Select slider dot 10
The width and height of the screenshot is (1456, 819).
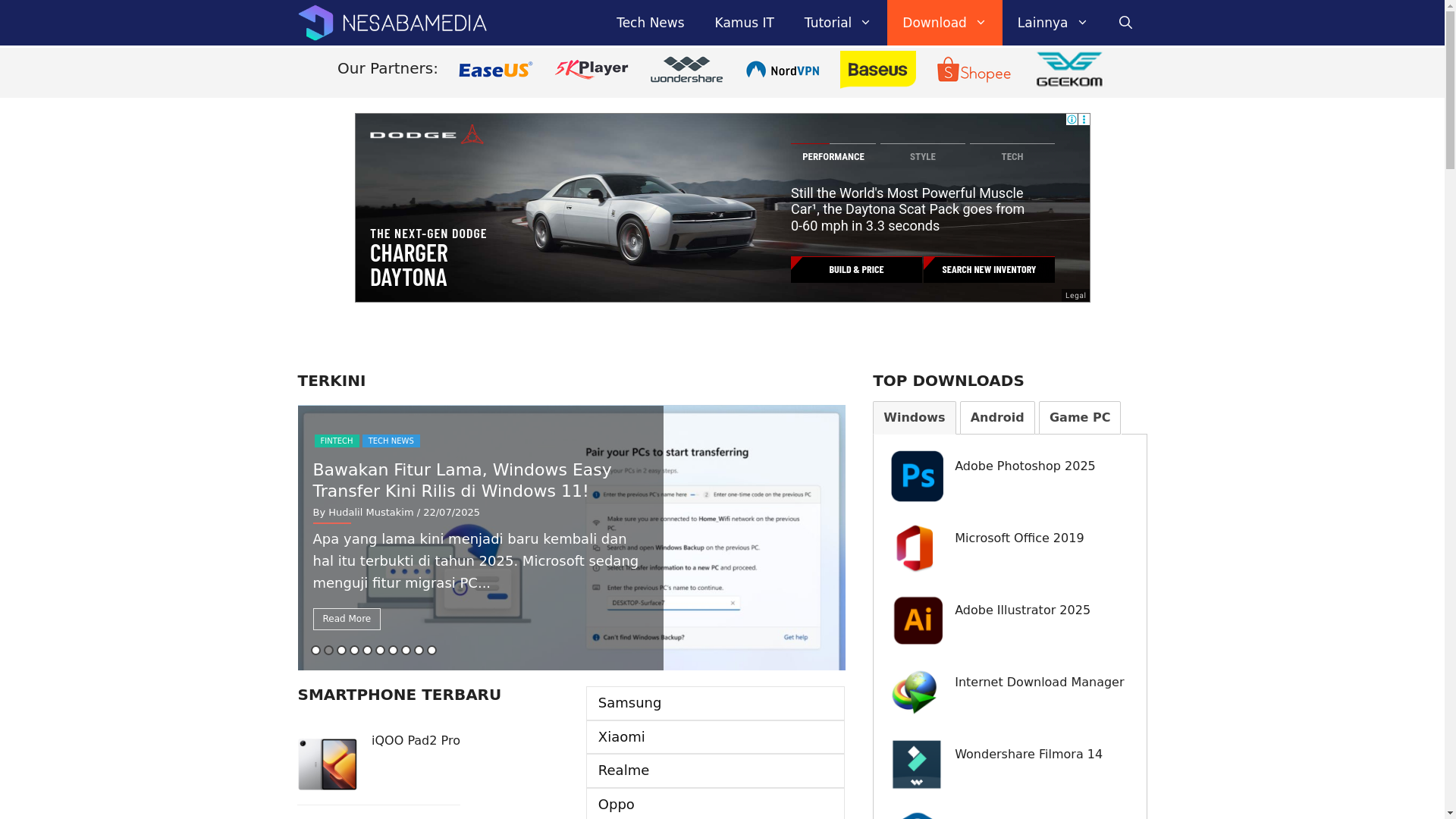431,651
